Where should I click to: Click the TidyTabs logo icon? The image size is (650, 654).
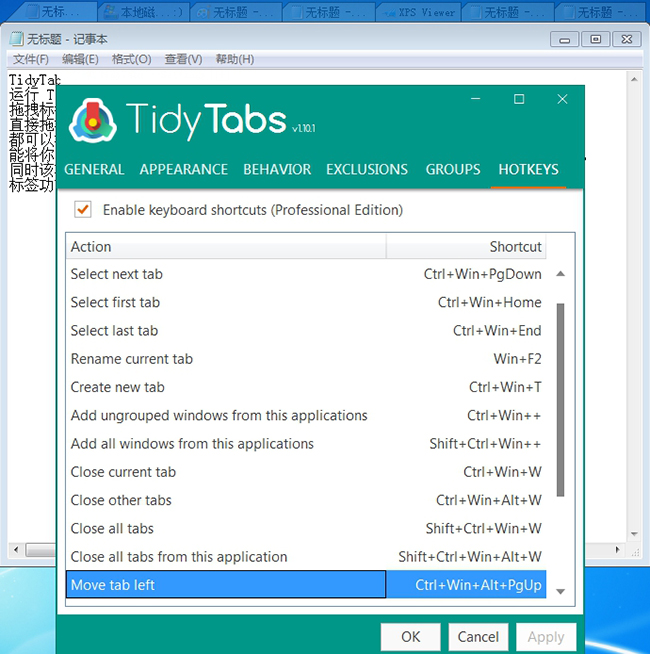[x=93, y=121]
